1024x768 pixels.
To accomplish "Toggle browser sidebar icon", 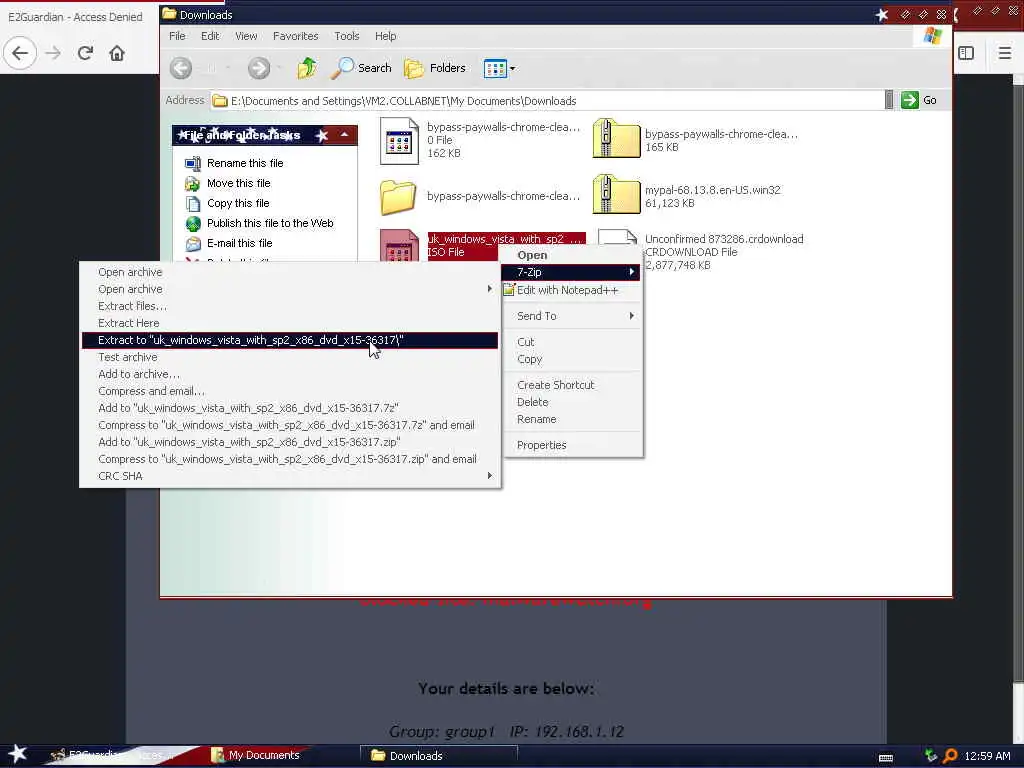I will pos(966,53).
